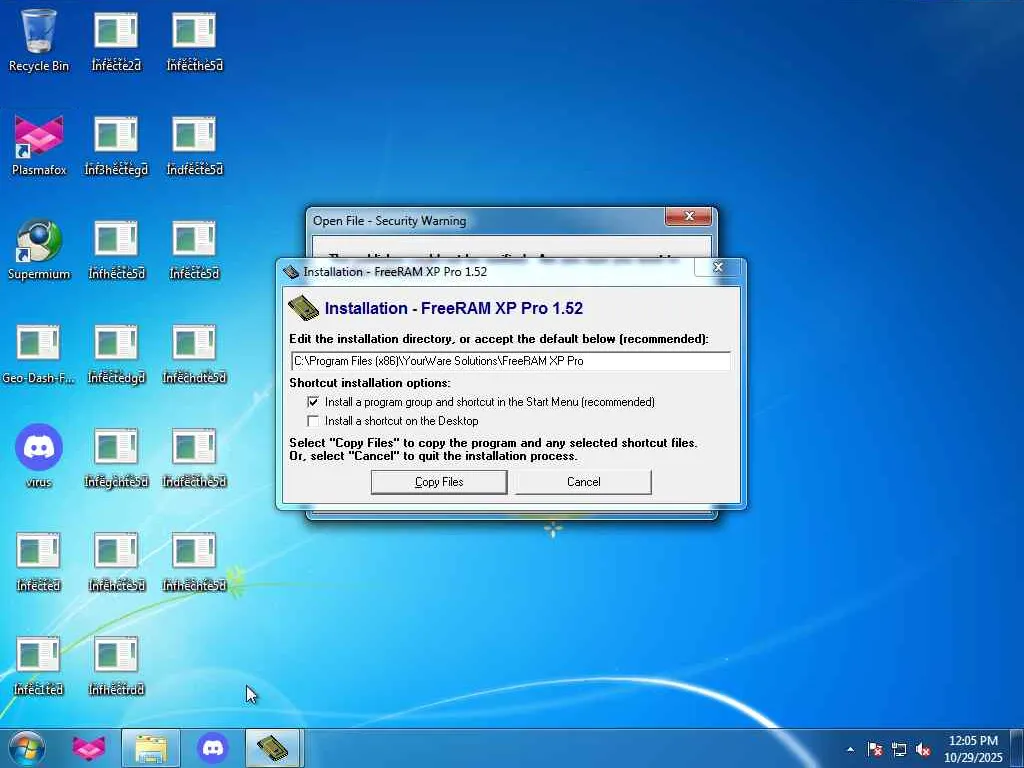1024x768 pixels.
Task: Click the 'Installation - FreeRAM XP Pro 1.52' heading
Action: [453, 308]
